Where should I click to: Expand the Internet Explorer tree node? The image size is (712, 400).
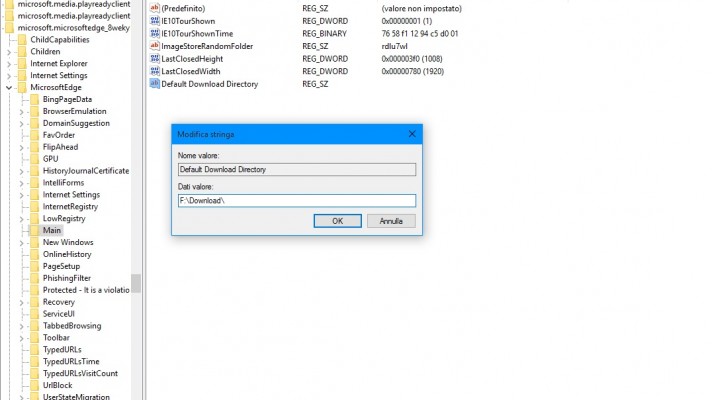click(9, 64)
